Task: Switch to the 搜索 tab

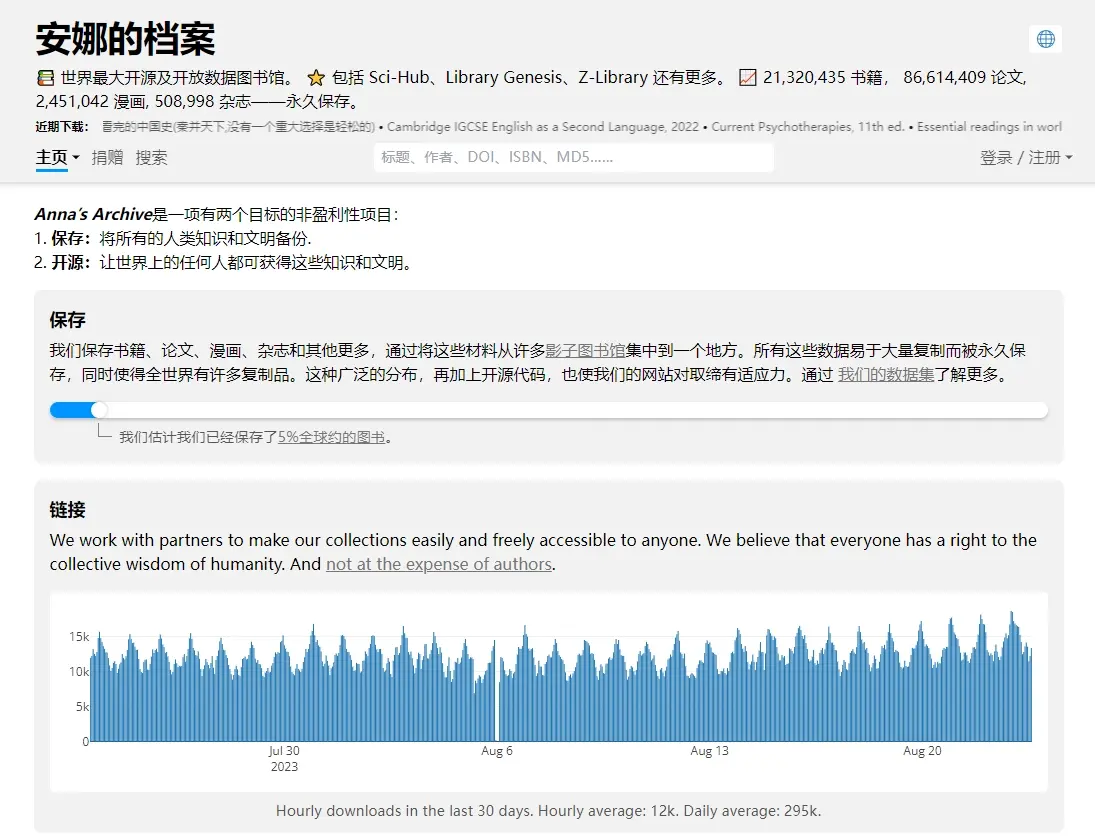Action: coord(151,158)
